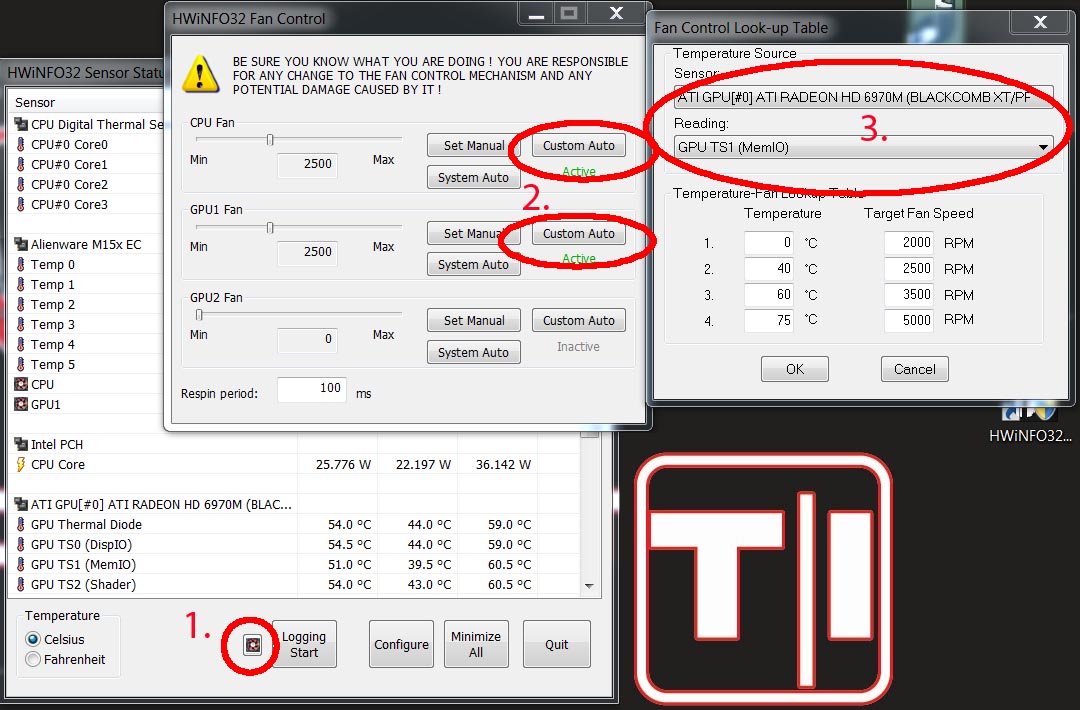Image resolution: width=1080 pixels, height=710 pixels.
Task: Click the Minimize All button
Action: coord(476,644)
